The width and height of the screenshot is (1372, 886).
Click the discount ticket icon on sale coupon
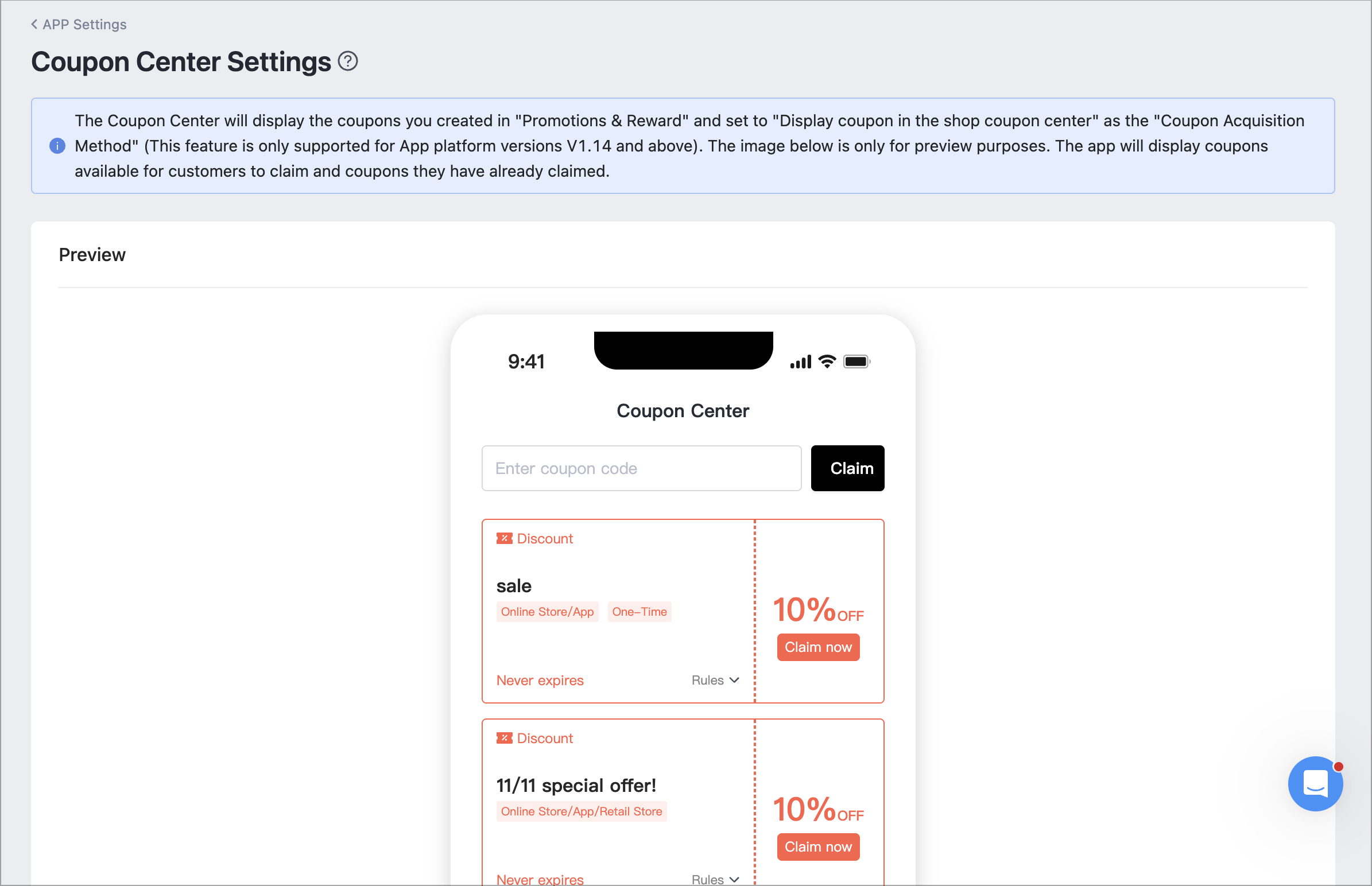point(504,538)
